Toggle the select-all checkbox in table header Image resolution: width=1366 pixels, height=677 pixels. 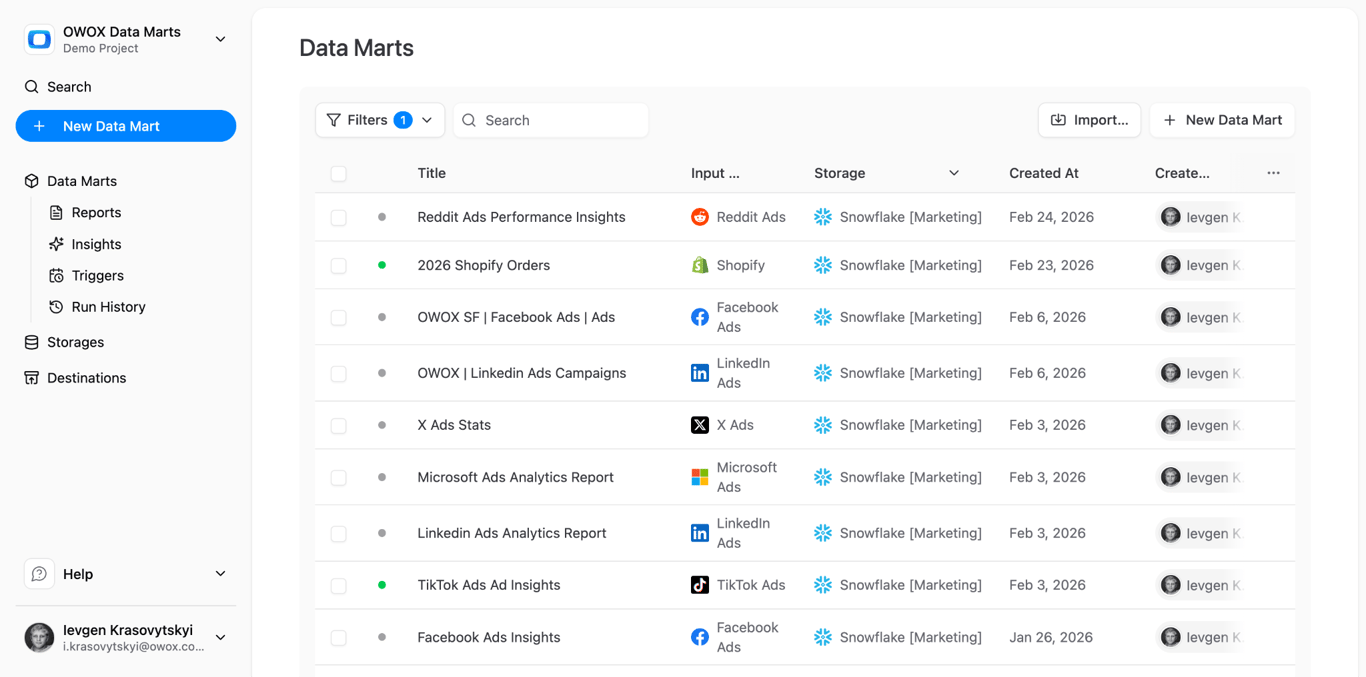(339, 174)
